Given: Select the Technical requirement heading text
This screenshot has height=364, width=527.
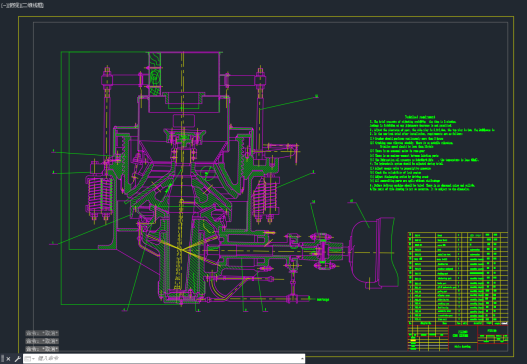Looking at the screenshot, I should (420, 117).
